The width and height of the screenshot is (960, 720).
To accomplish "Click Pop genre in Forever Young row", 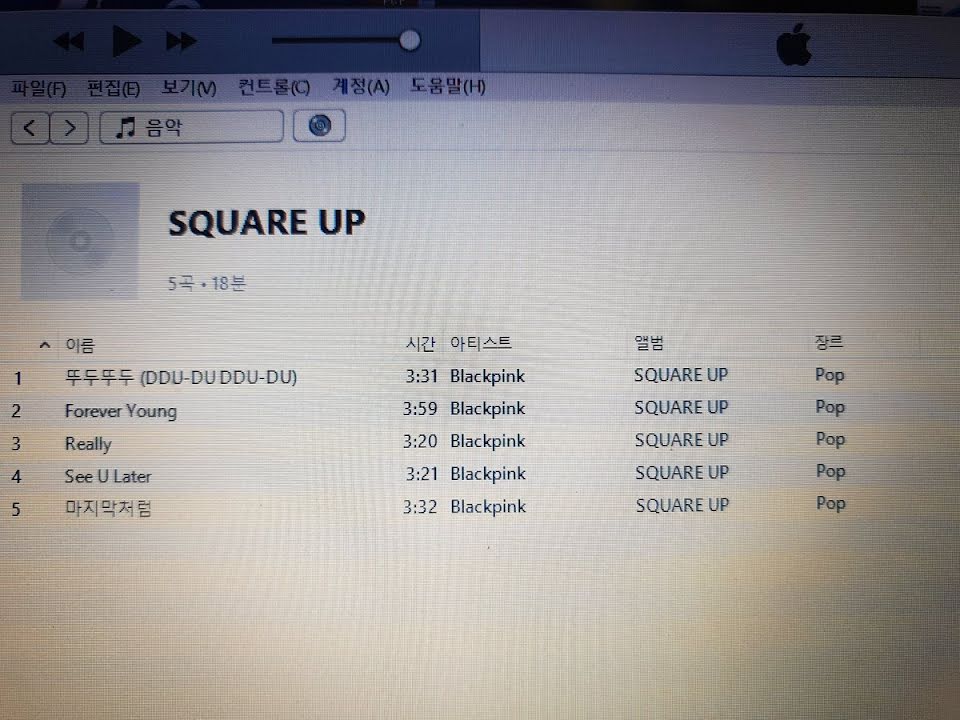I will pos(830,407).
